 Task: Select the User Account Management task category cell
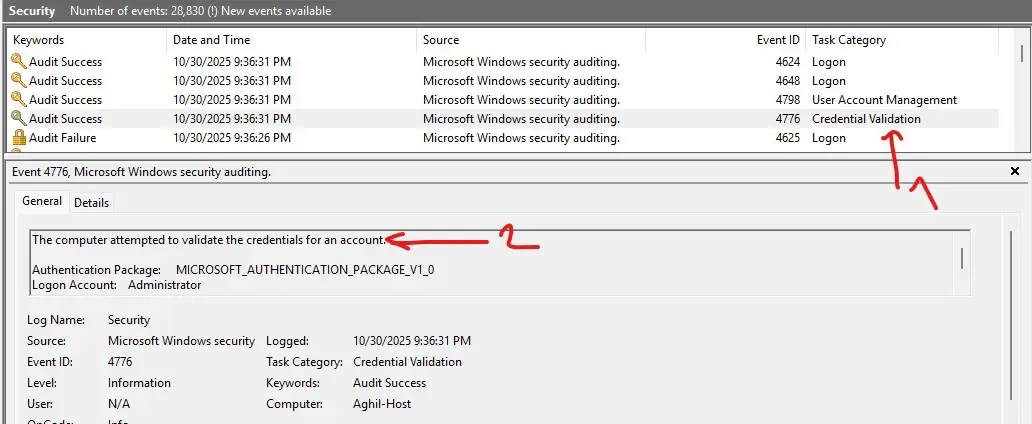[x=884, y=100]
